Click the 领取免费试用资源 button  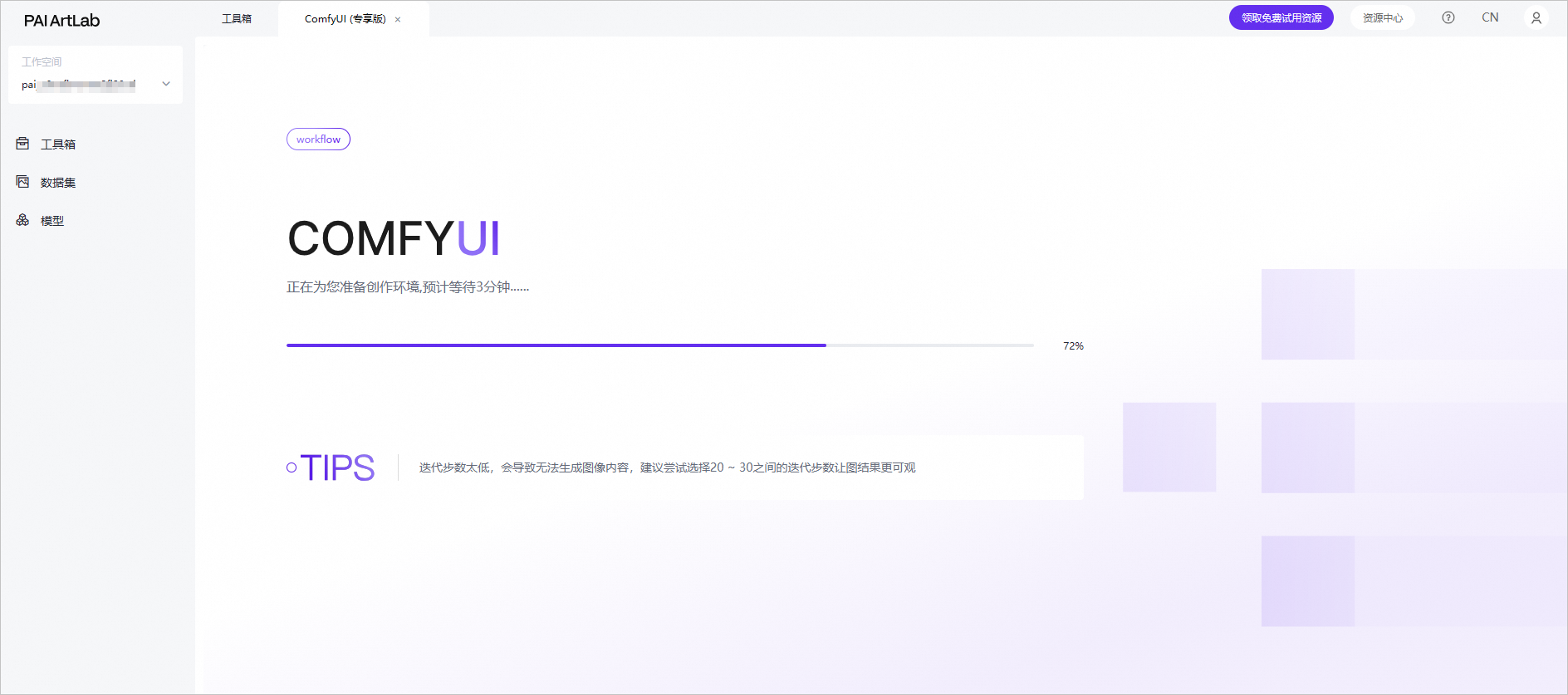(1281, 17)
